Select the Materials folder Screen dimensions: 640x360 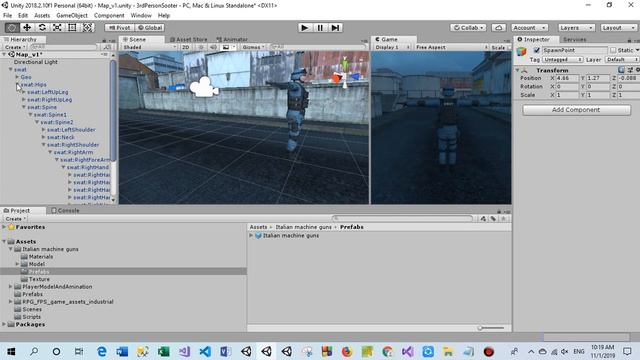pyautogui.click(x=41, y=257)
